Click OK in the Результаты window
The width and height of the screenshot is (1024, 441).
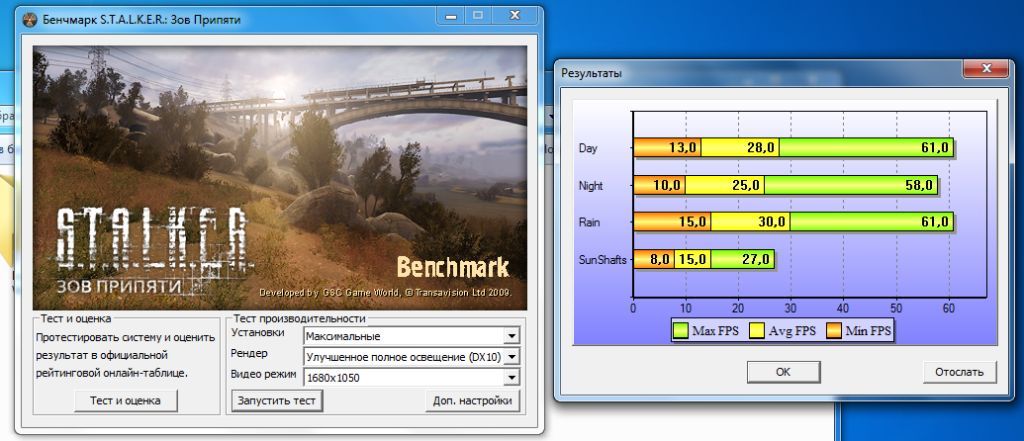point(784,372)
